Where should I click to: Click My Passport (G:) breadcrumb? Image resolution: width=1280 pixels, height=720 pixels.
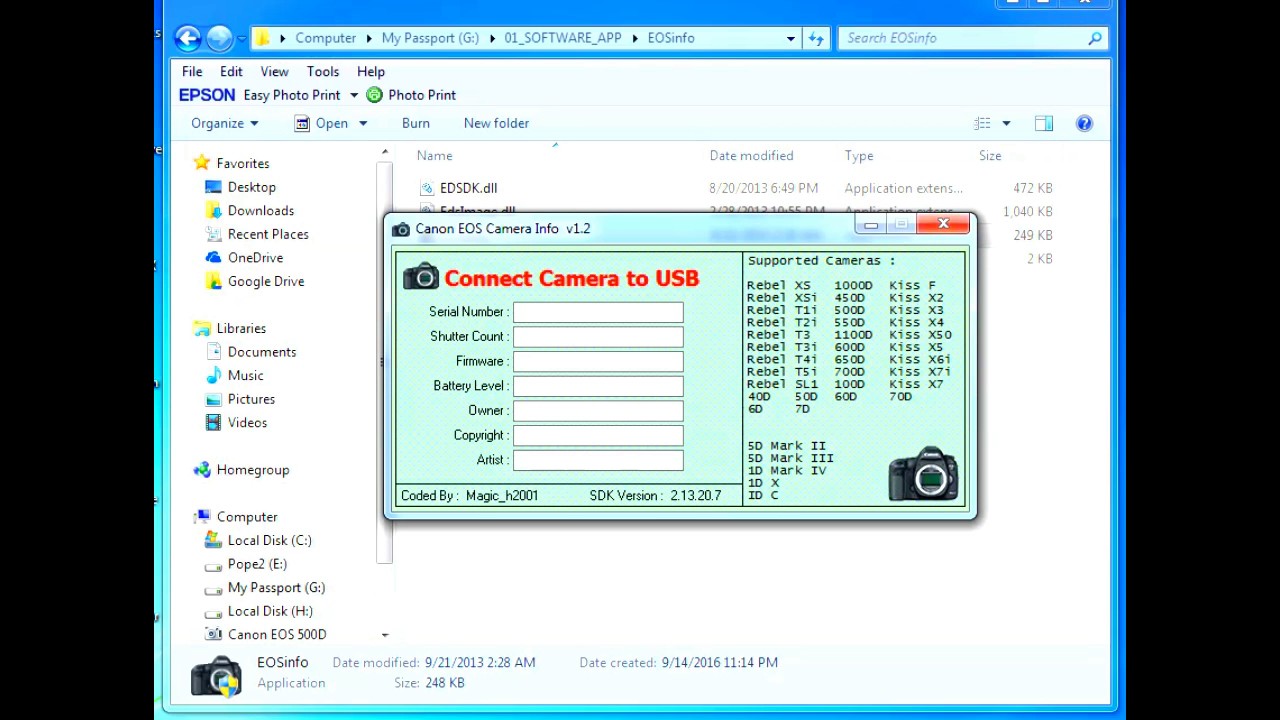click(x=430, y=38)
